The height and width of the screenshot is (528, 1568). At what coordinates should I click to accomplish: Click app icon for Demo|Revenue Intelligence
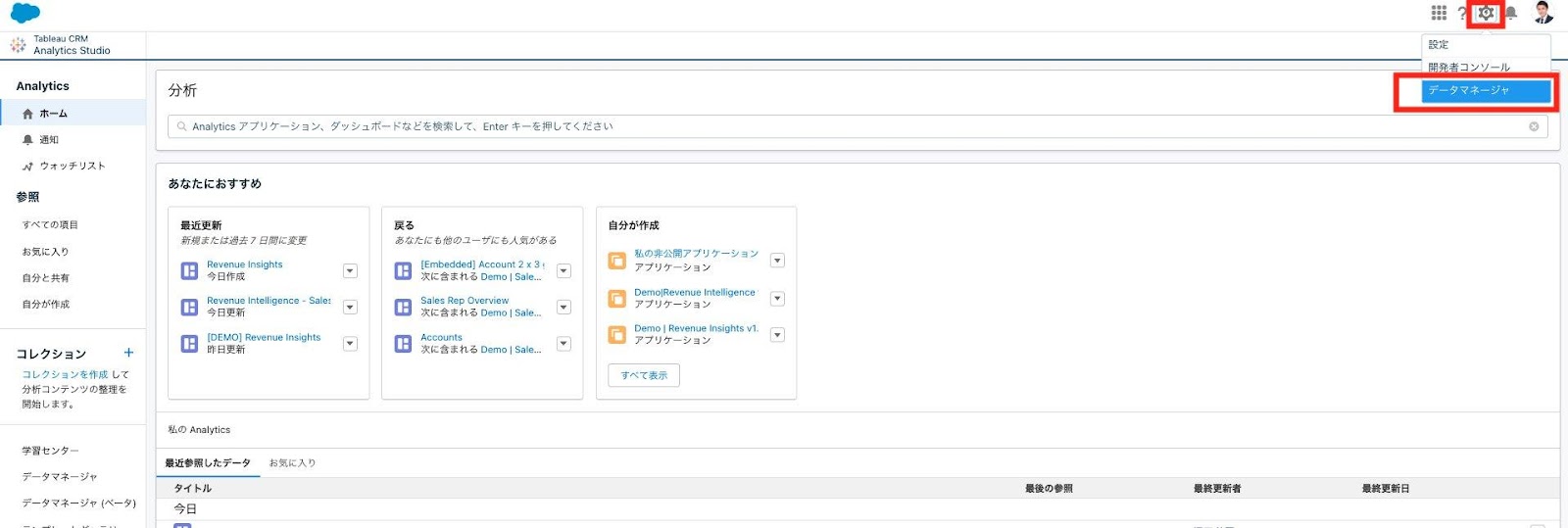pos(617,299)
